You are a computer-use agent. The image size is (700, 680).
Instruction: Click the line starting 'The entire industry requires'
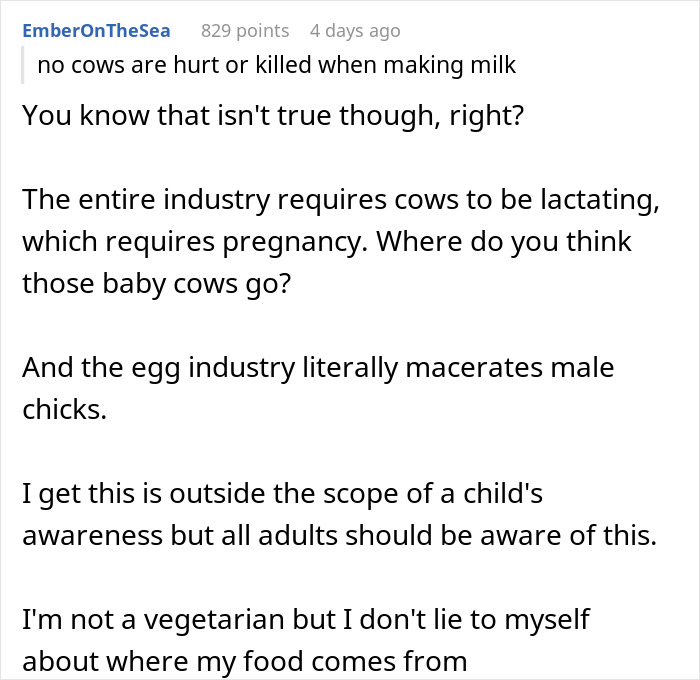340,200
